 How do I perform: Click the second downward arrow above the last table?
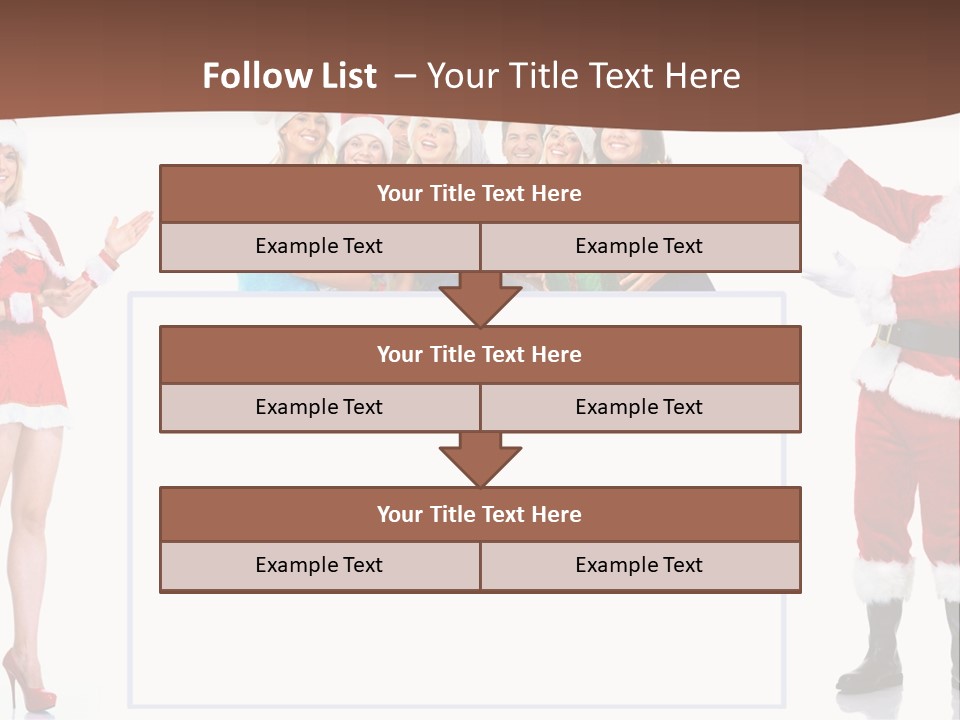(x=480, y=460)
